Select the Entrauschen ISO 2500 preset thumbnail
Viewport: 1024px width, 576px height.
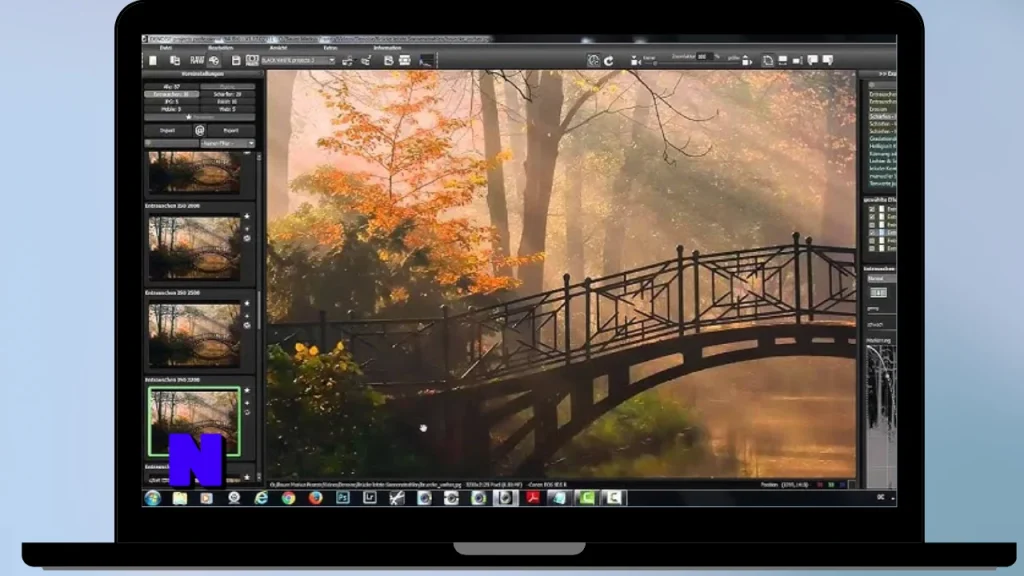194,334
